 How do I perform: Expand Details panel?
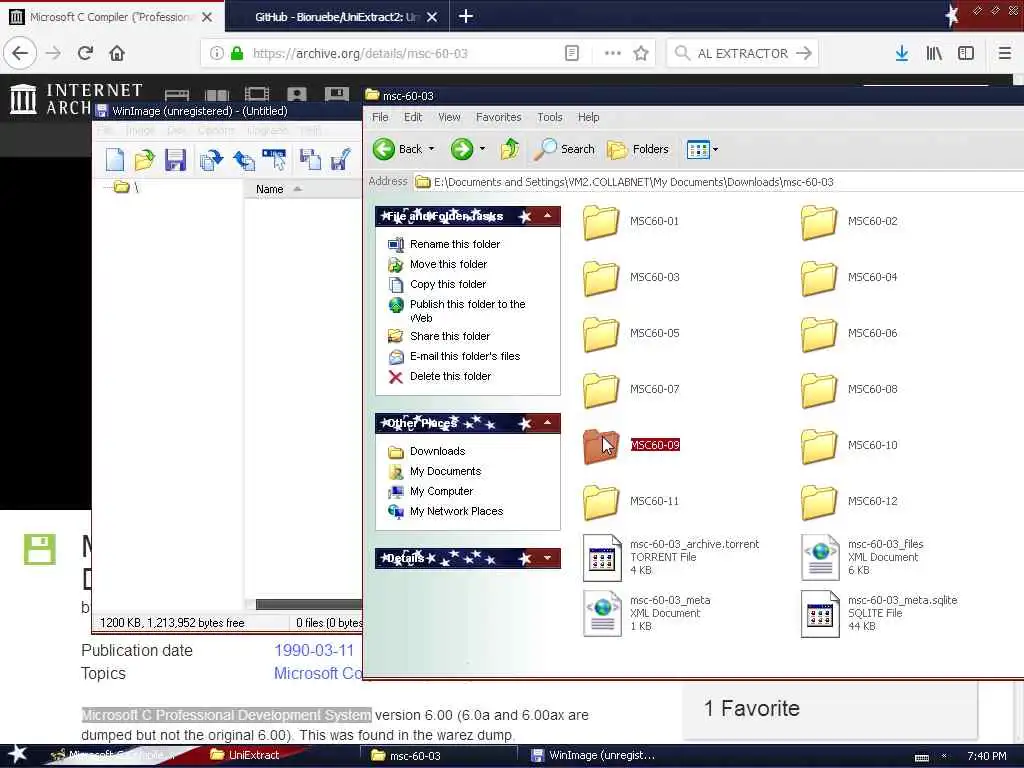click(x=547, y=558)
